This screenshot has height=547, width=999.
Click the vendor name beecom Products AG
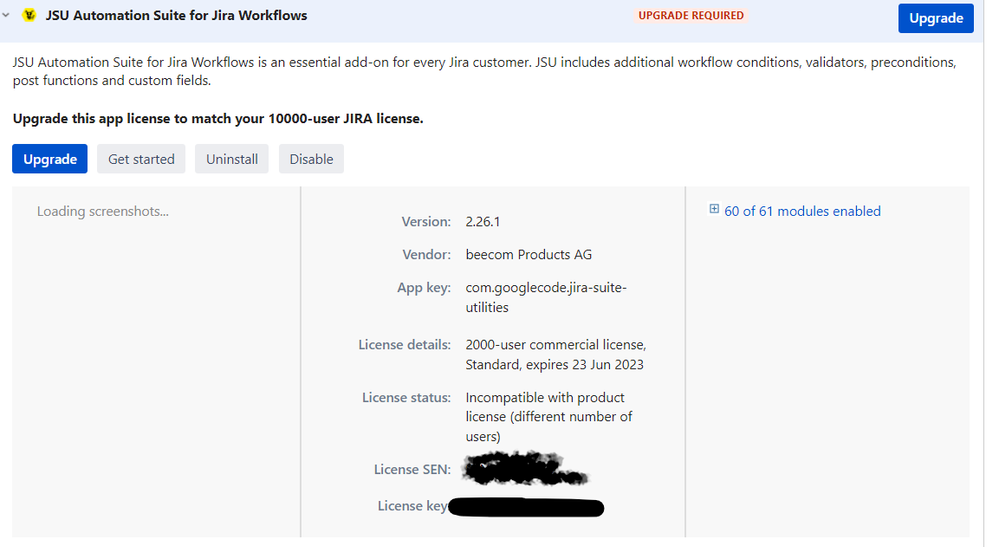point(528,255)
